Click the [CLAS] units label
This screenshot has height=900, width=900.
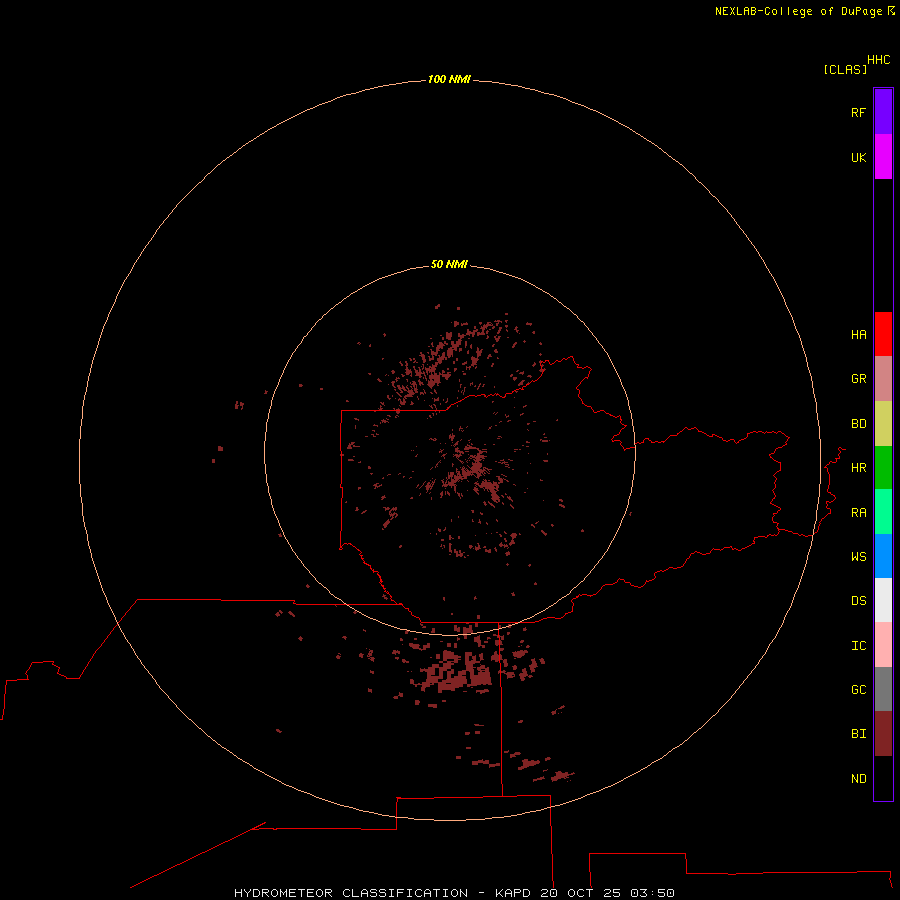(845, 69)
